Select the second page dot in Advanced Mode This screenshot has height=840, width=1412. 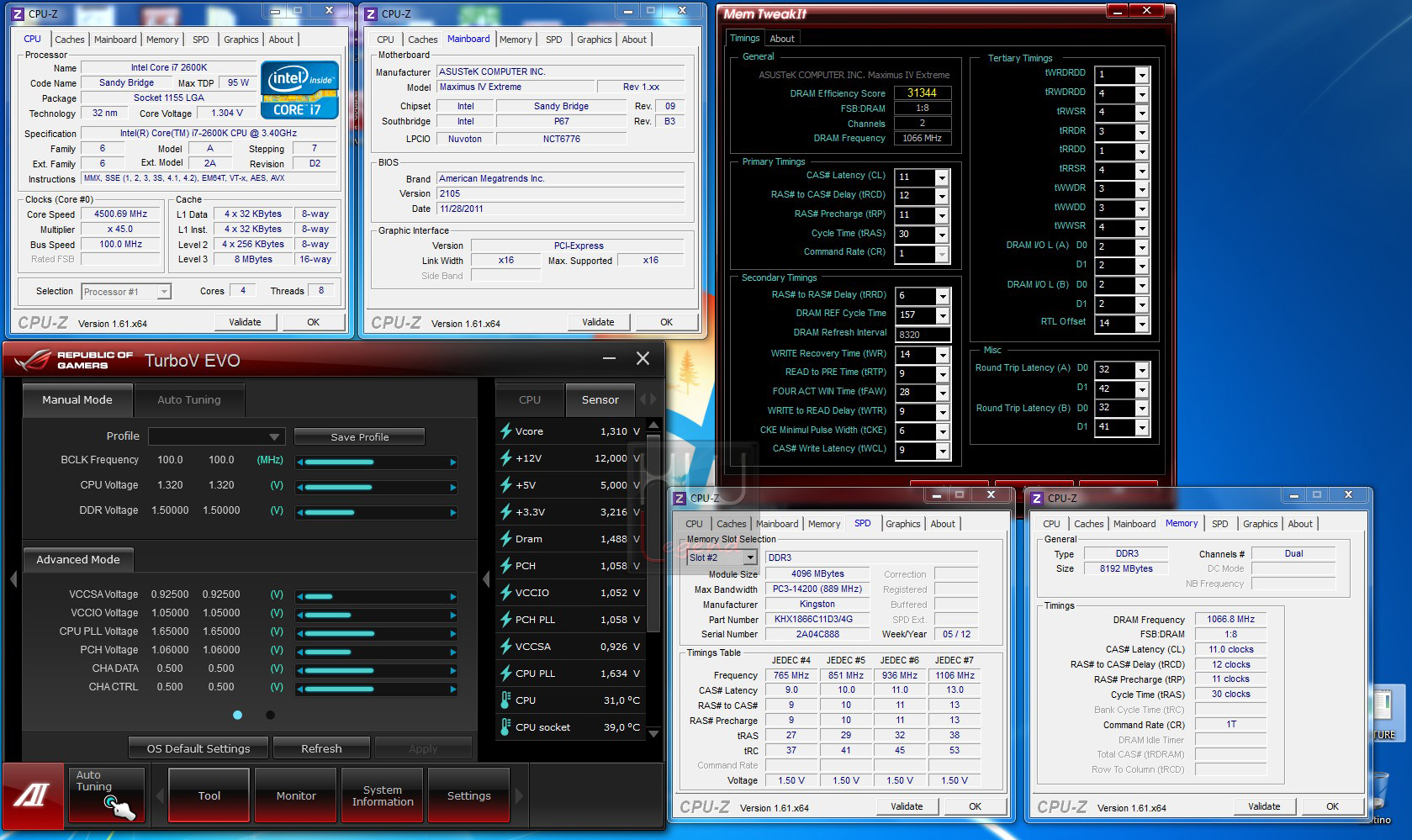[270, 715]
